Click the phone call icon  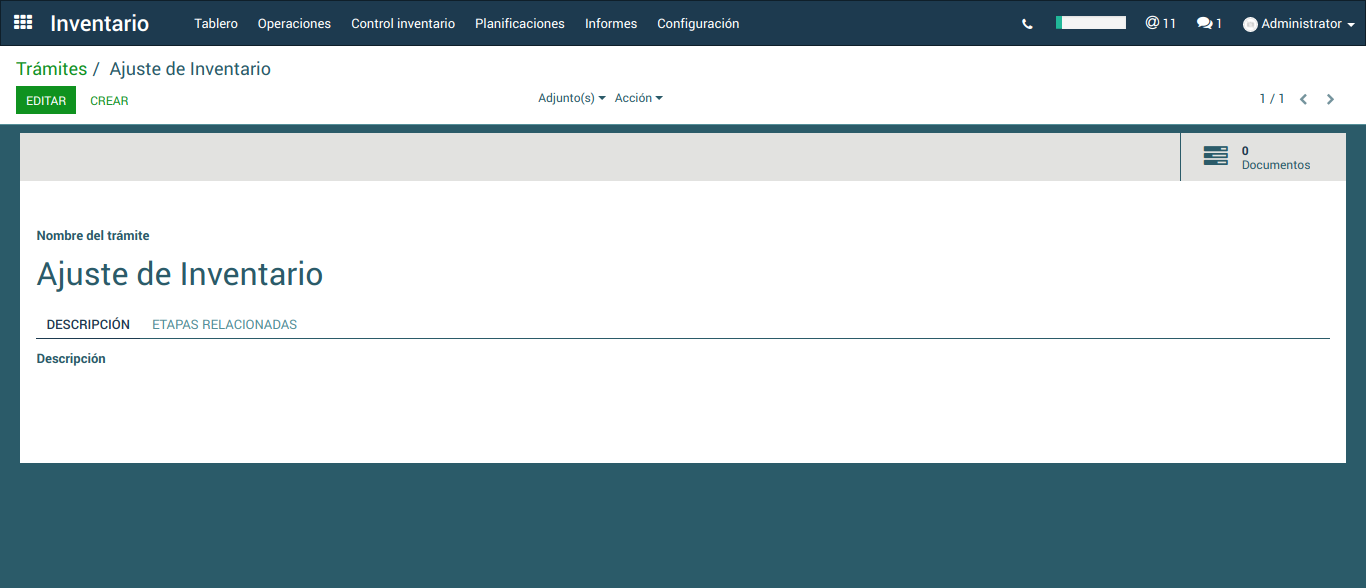point(1027,24)
